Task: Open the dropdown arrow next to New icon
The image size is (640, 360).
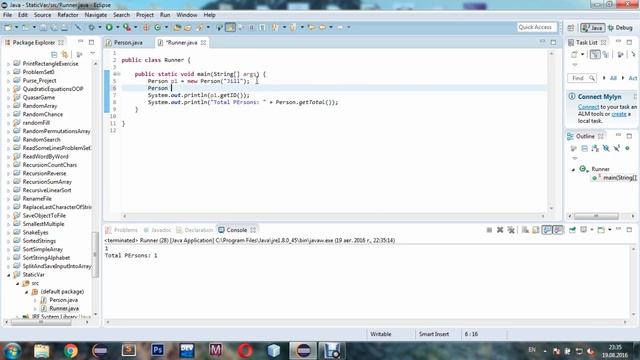Action: (16, 27)
